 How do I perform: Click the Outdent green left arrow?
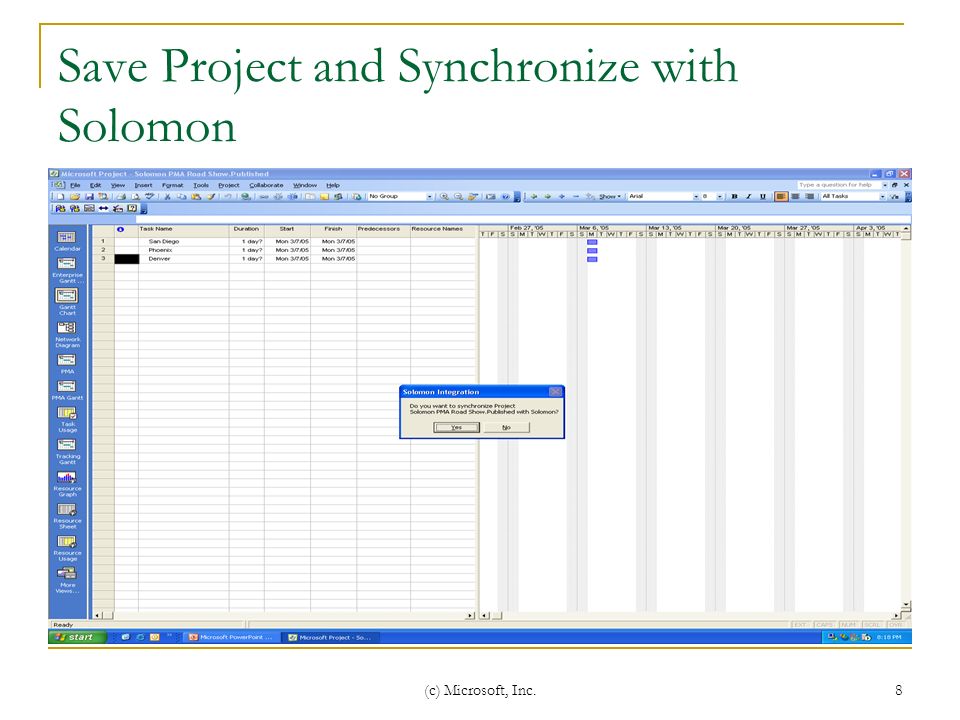[x=534, y=197]
